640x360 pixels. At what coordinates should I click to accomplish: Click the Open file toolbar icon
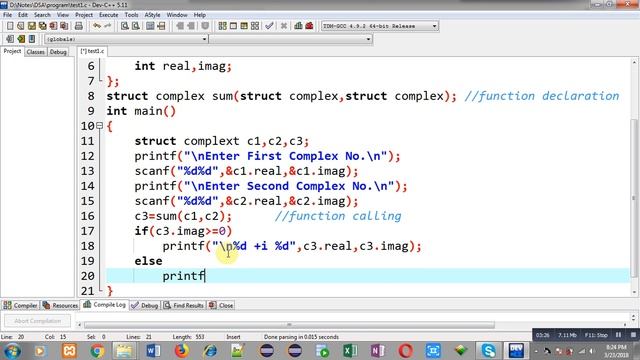click(x=21, y=26)
